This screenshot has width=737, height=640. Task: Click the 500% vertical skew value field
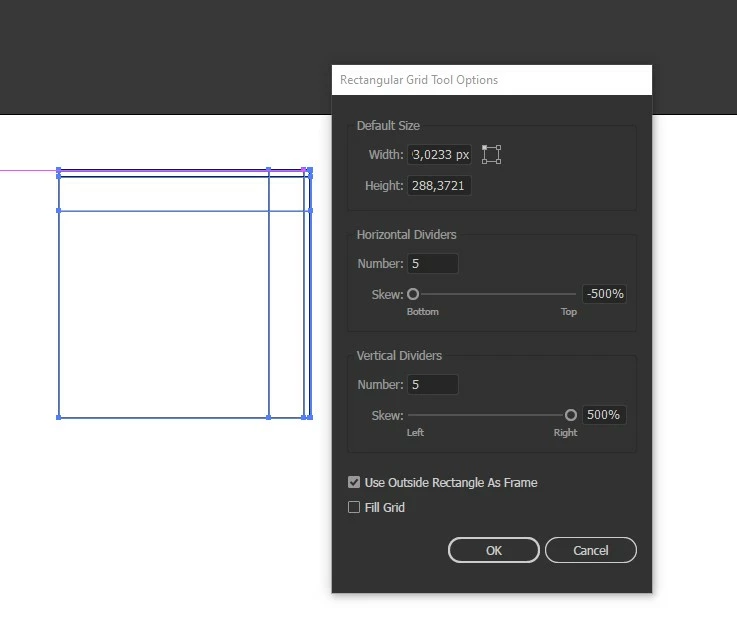point(604,415)
